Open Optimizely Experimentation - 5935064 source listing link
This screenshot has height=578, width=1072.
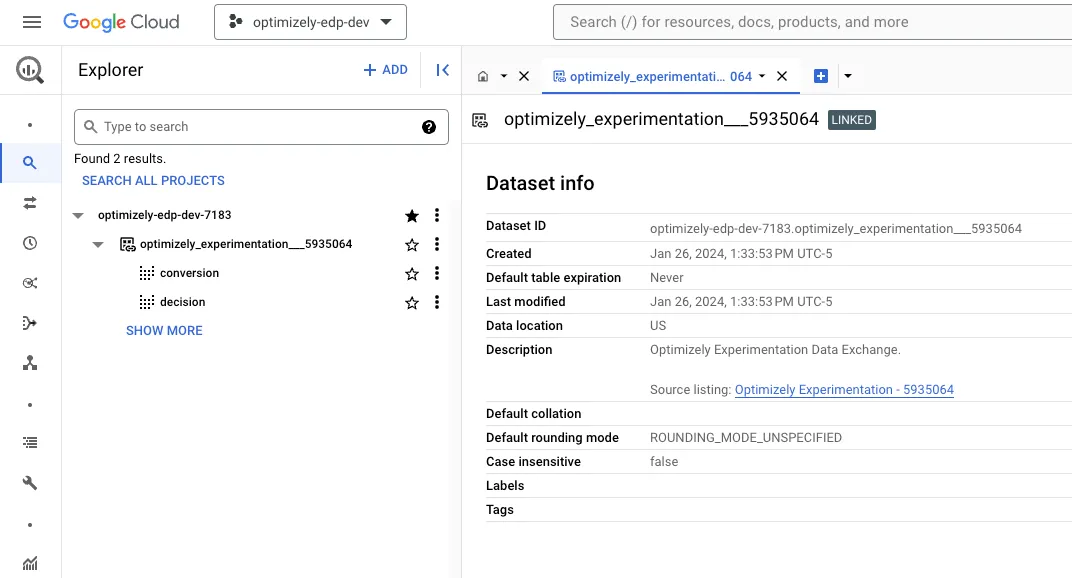[844, 389]
